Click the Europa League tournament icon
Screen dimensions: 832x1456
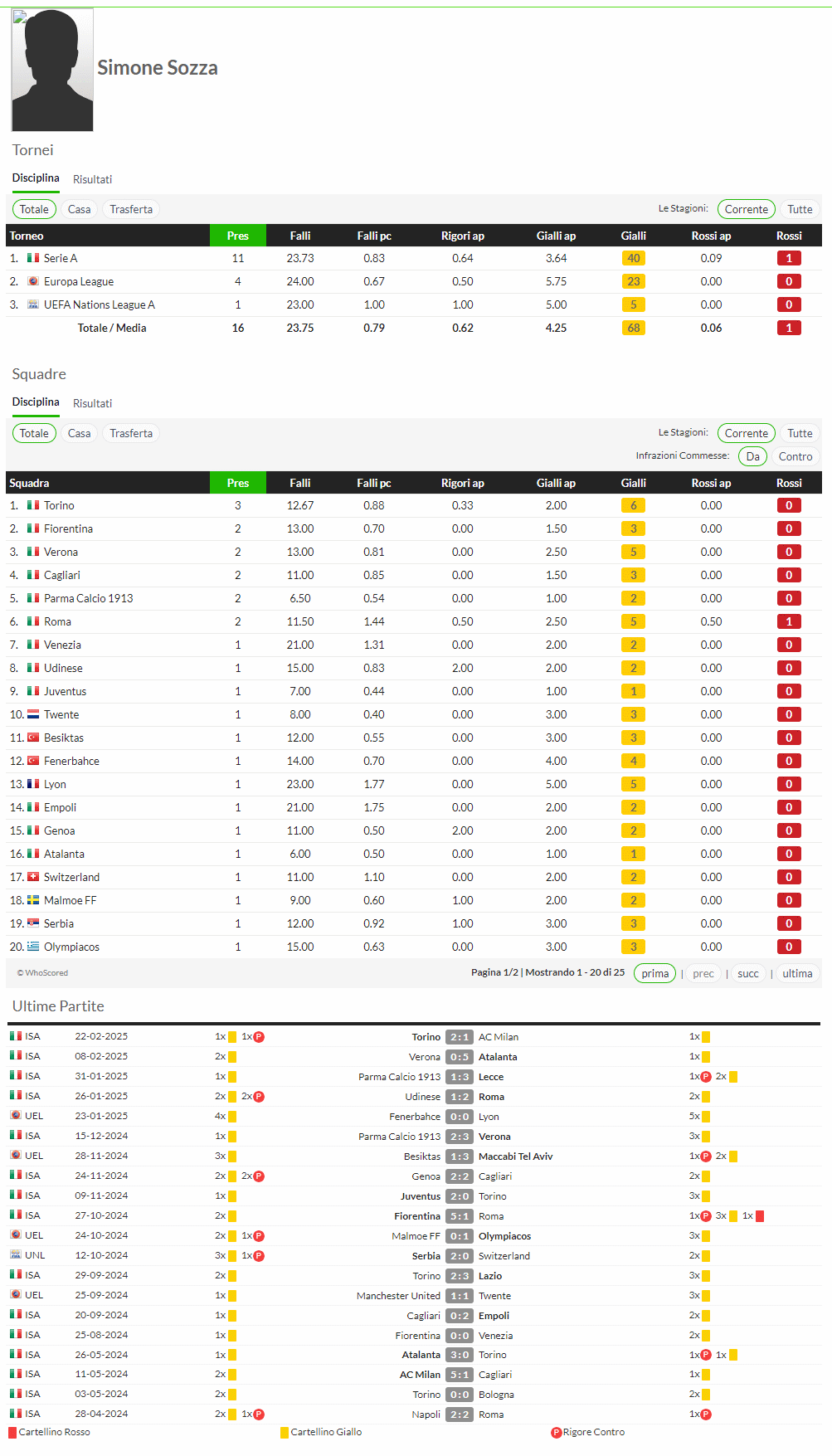pos(33,281)
